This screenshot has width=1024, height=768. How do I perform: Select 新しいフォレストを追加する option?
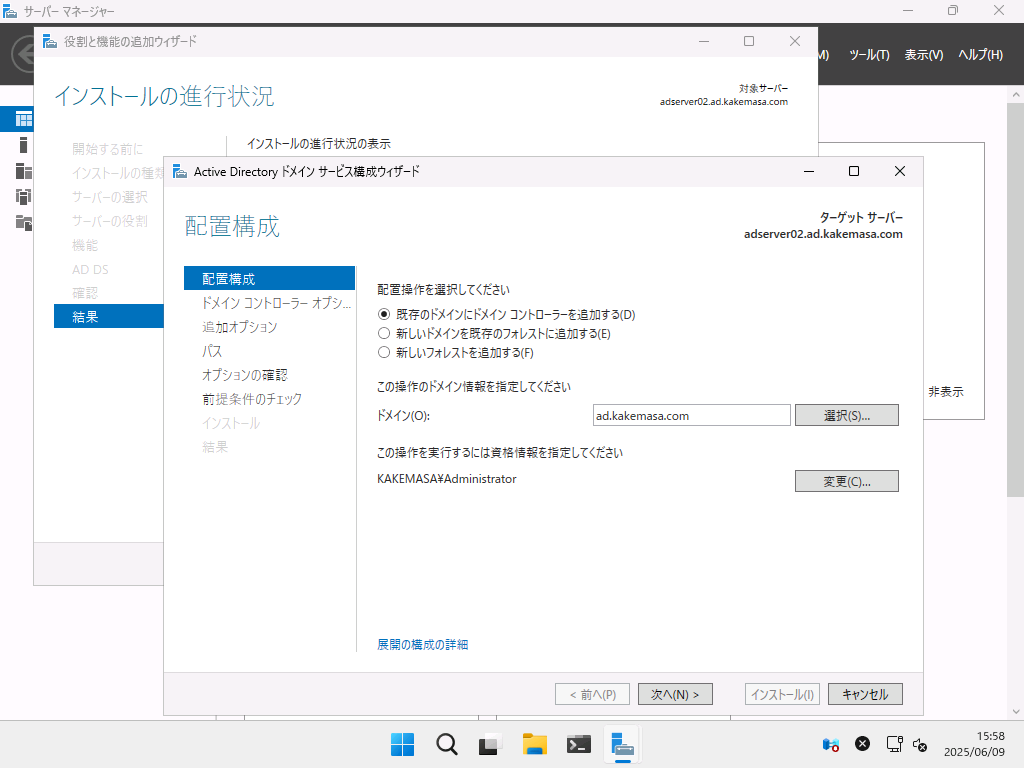pyautogui.click(x=455, y=353)
